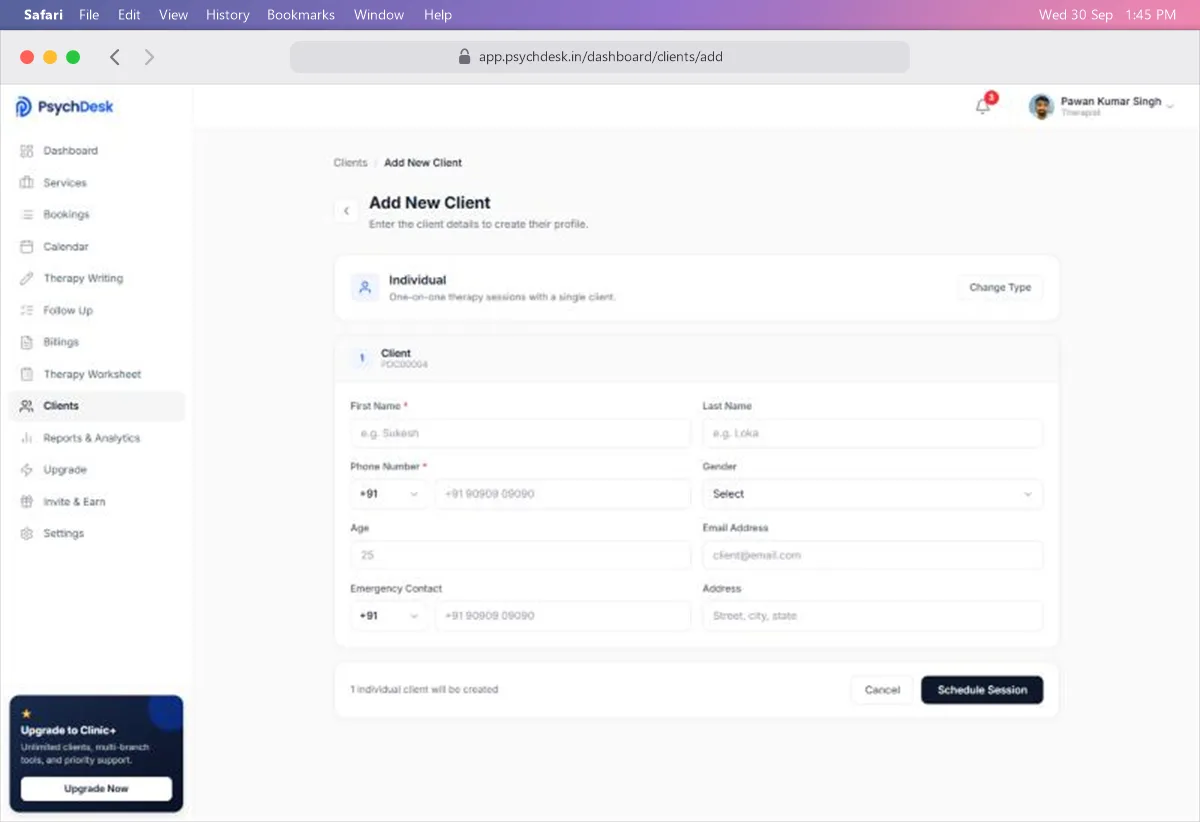Open Safari Bookmarks menu
This screenshot has width=1200, height=822.
click(x=301, y=15)
